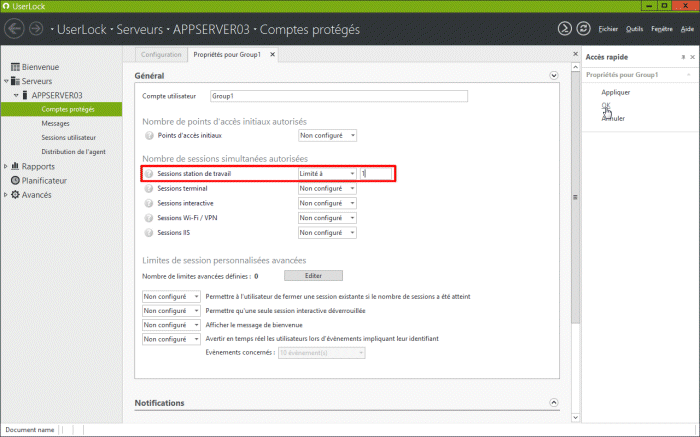Select Distribution de l'agent in sidebar
This screenshot has width=700, height=437.
74,152
